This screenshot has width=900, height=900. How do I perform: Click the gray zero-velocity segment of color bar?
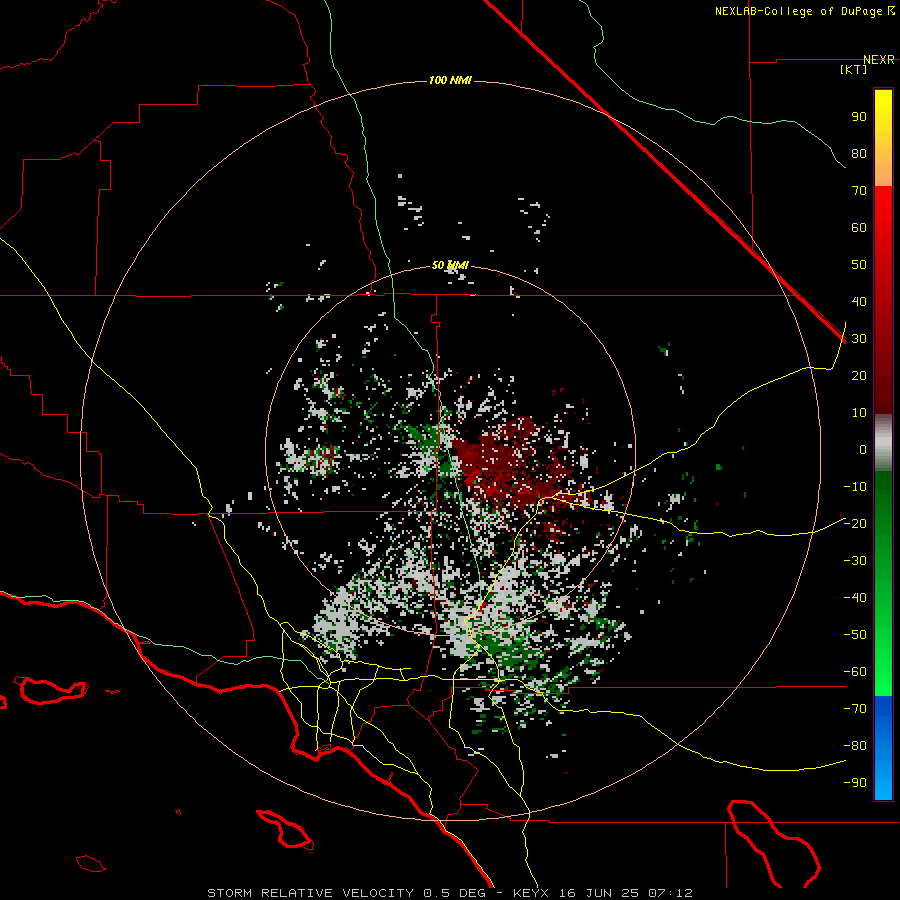(x=883, y=443)
